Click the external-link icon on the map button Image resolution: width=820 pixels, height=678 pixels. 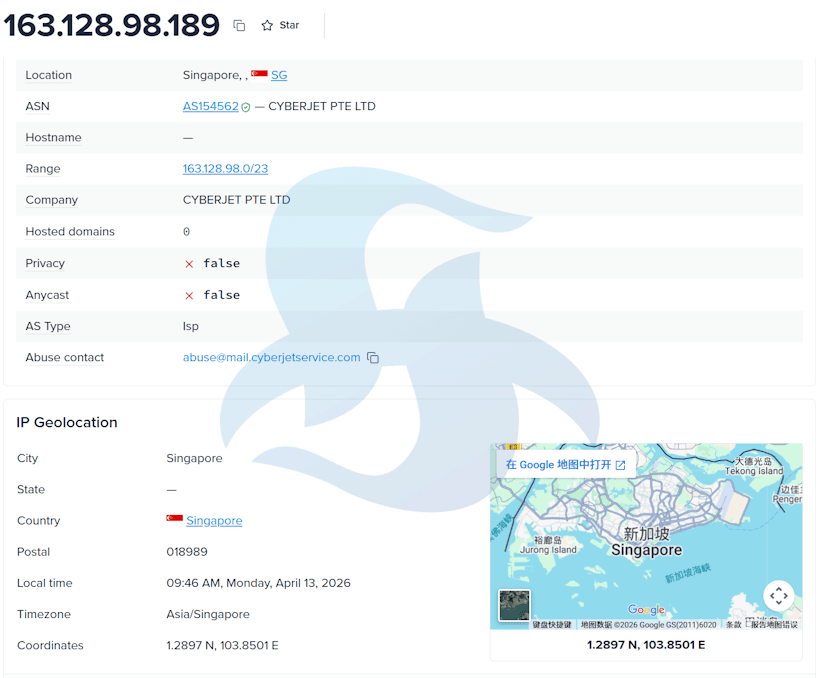coord(620,465)
